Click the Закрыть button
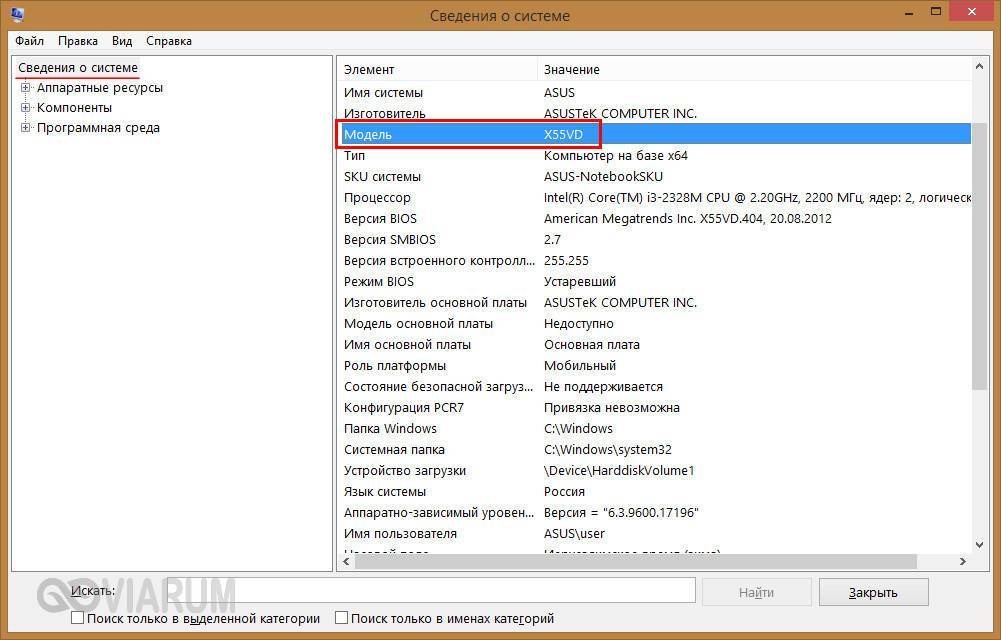Image resolution: width=1001 pixels, height=640 pixels. coord(873,592)
